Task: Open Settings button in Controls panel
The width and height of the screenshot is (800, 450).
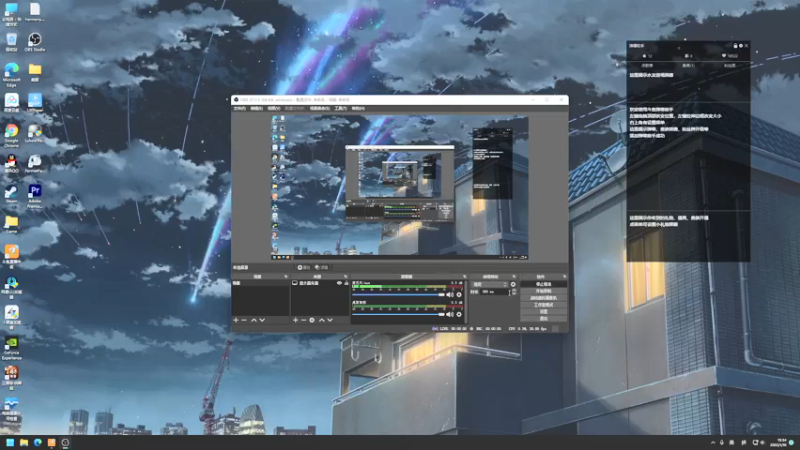Action: click(543, 311)
